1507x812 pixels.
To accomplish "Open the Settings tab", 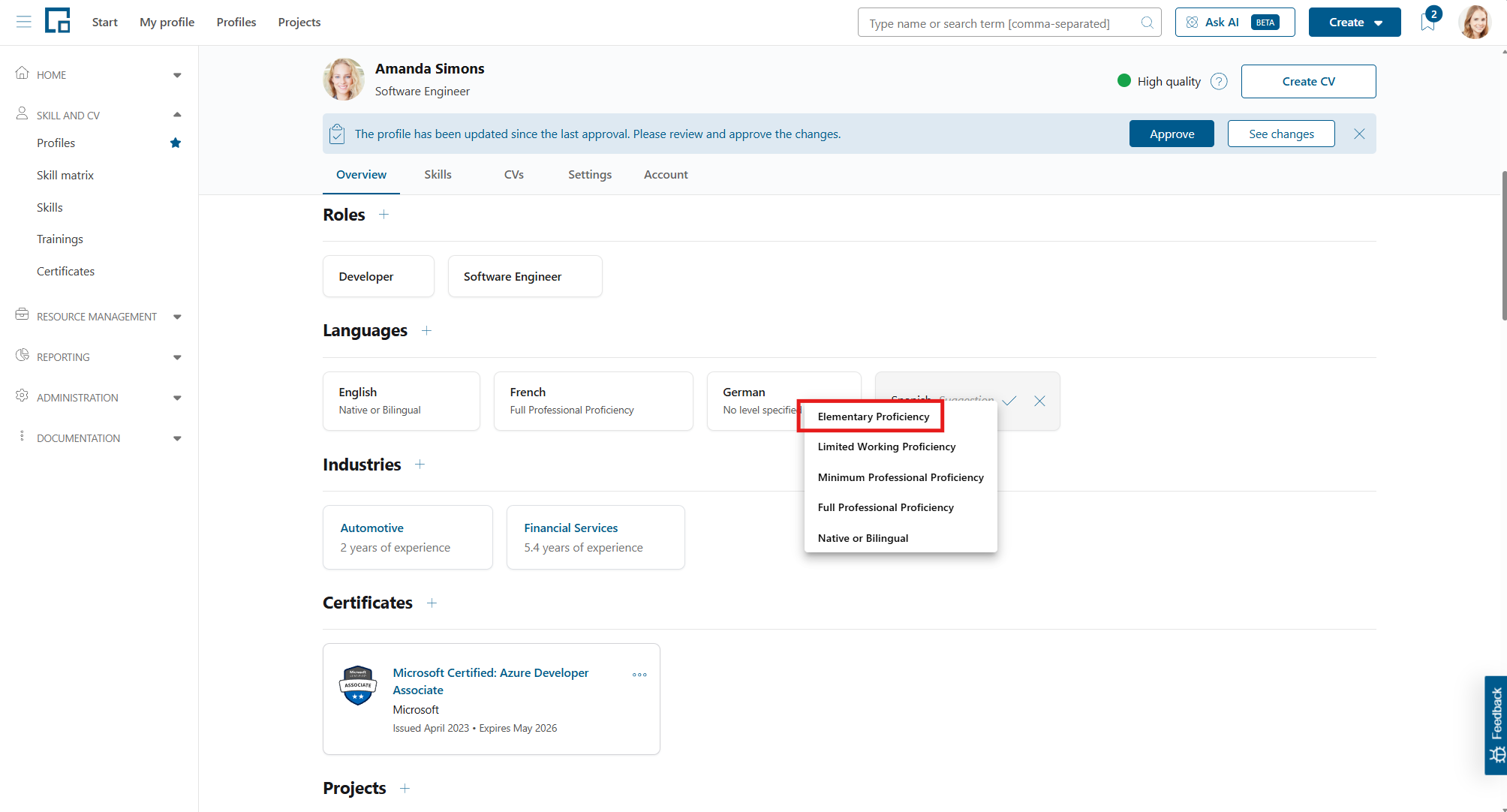I will (590, 174).
